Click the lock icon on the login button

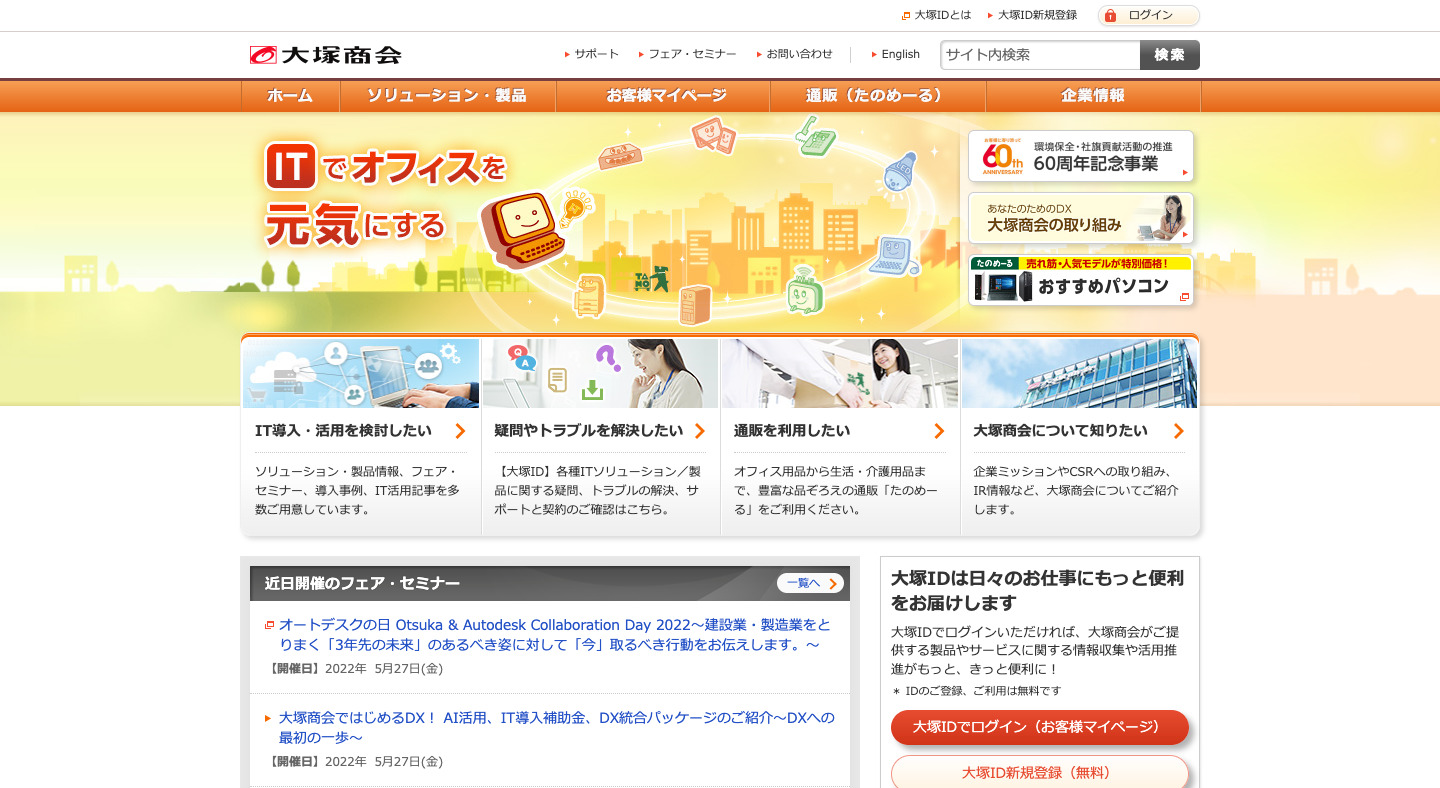[x=1110, y=16]
